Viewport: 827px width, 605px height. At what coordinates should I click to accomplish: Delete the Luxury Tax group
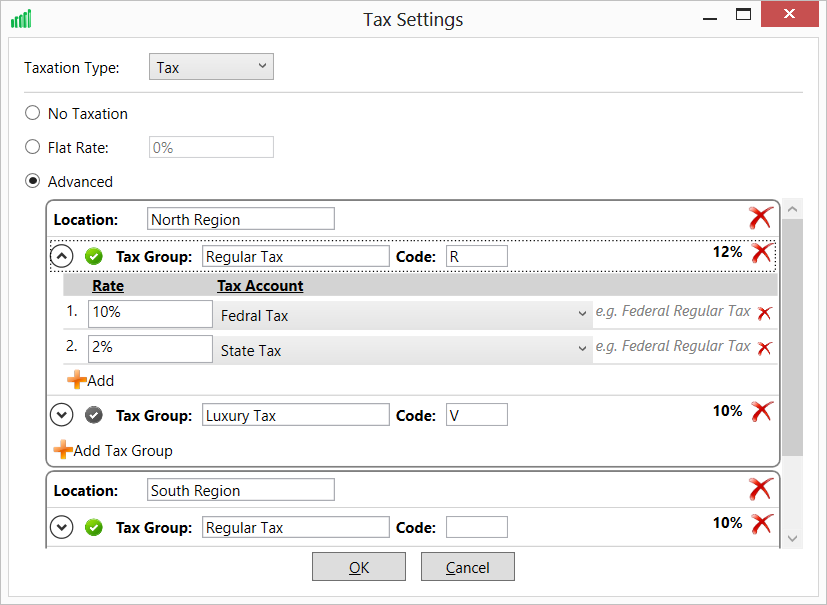tap(761, 410)
